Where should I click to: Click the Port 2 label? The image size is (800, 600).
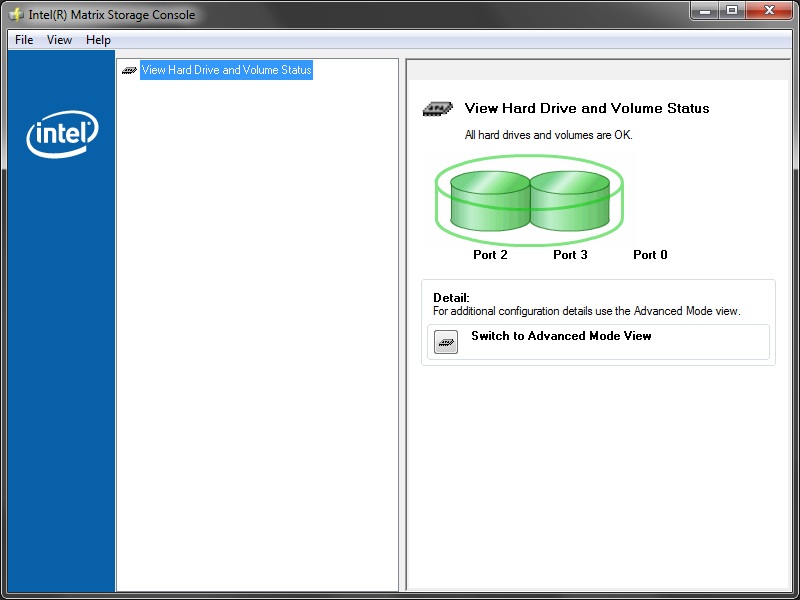coord(490,255)
